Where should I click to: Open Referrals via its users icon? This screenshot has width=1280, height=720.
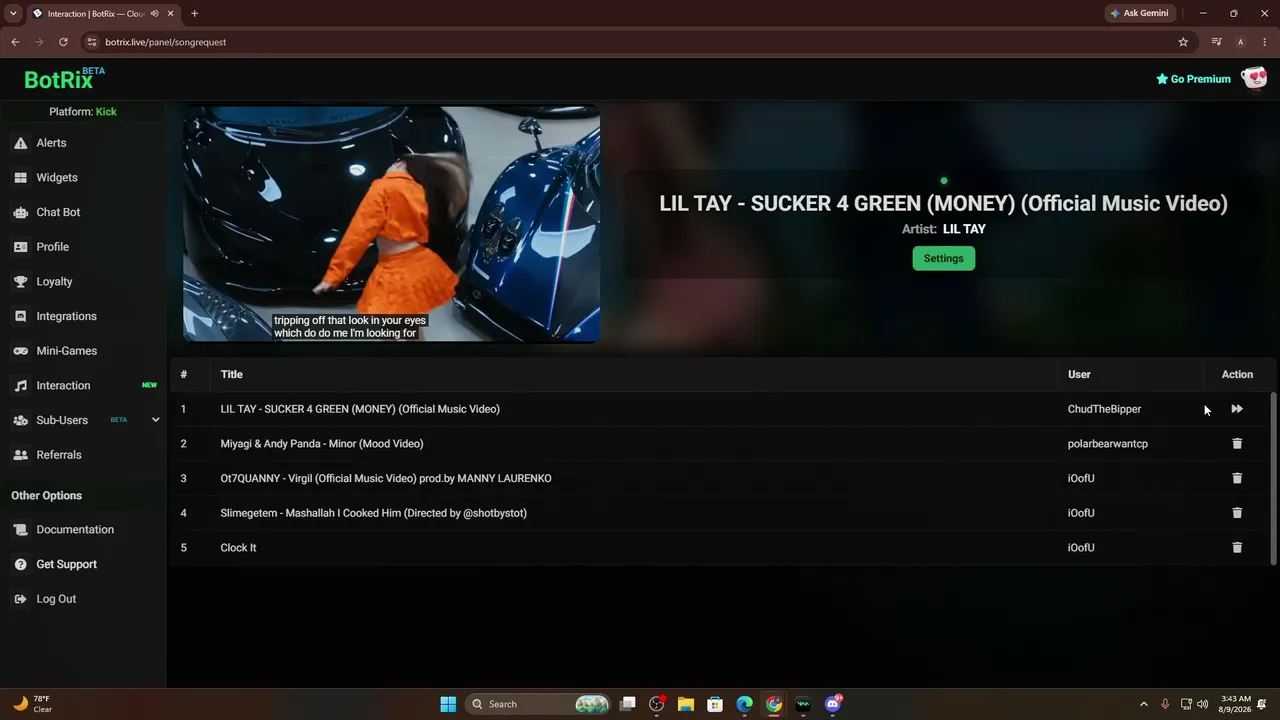pos(20,455)
